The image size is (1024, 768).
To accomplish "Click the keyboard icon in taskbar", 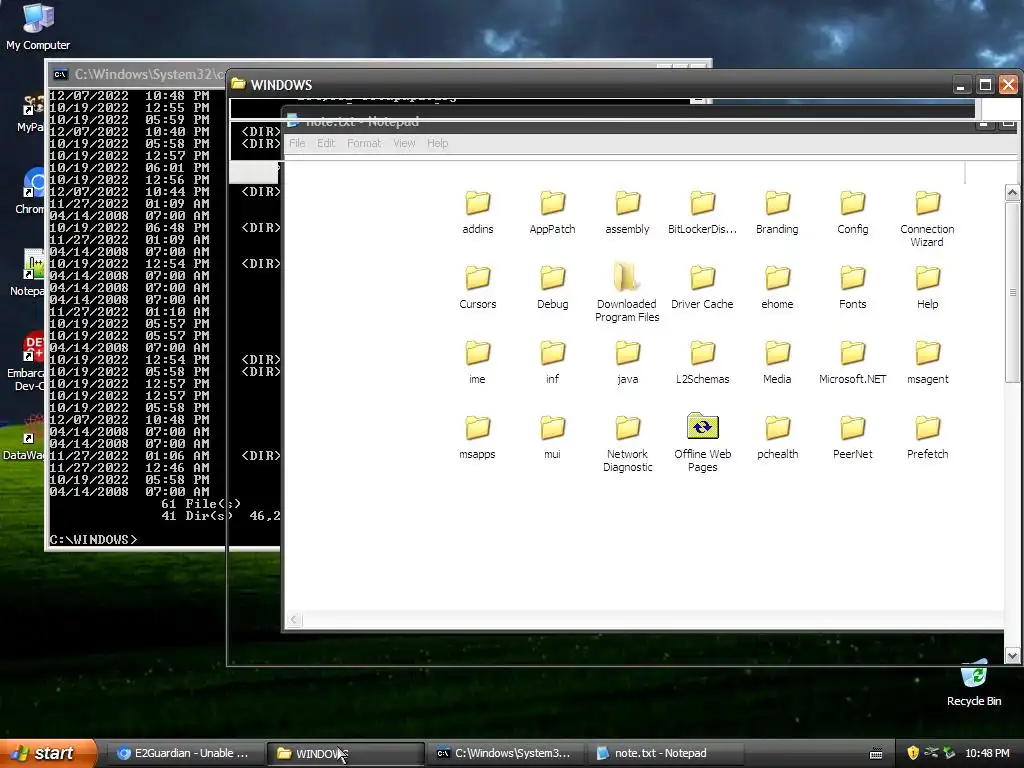I will click(876, 754).
